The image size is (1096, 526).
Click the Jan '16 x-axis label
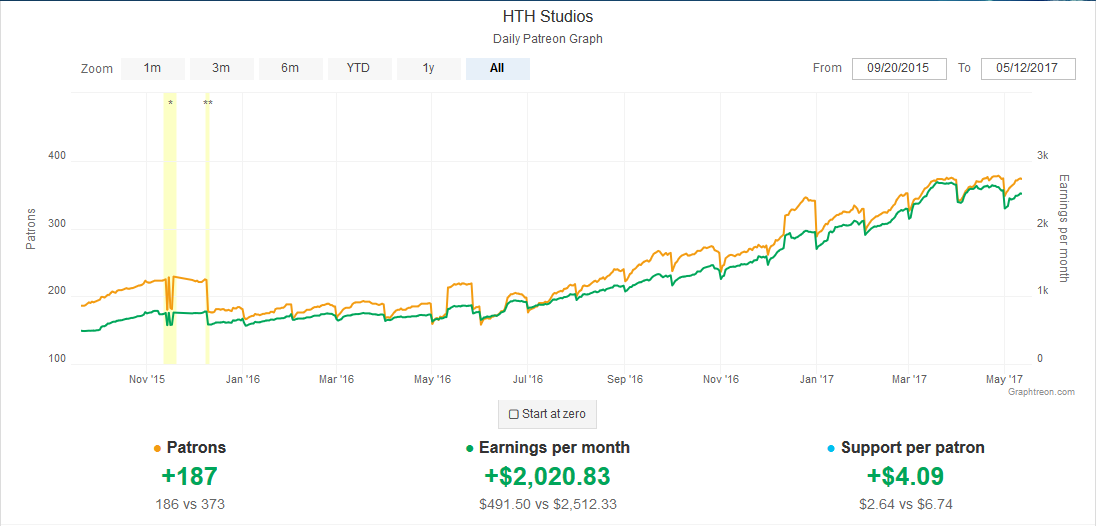pos(243,379)
